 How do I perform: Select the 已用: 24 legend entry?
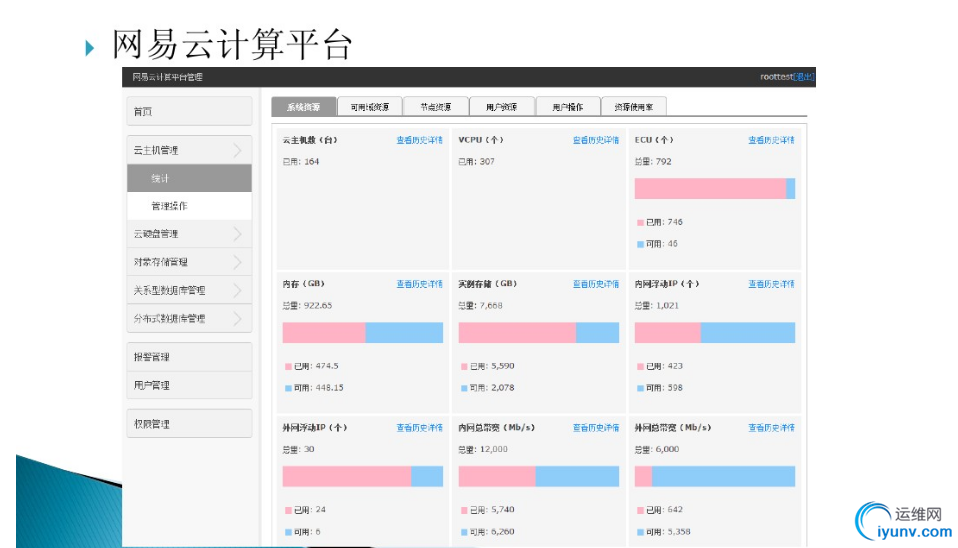(x=305, y=510)
